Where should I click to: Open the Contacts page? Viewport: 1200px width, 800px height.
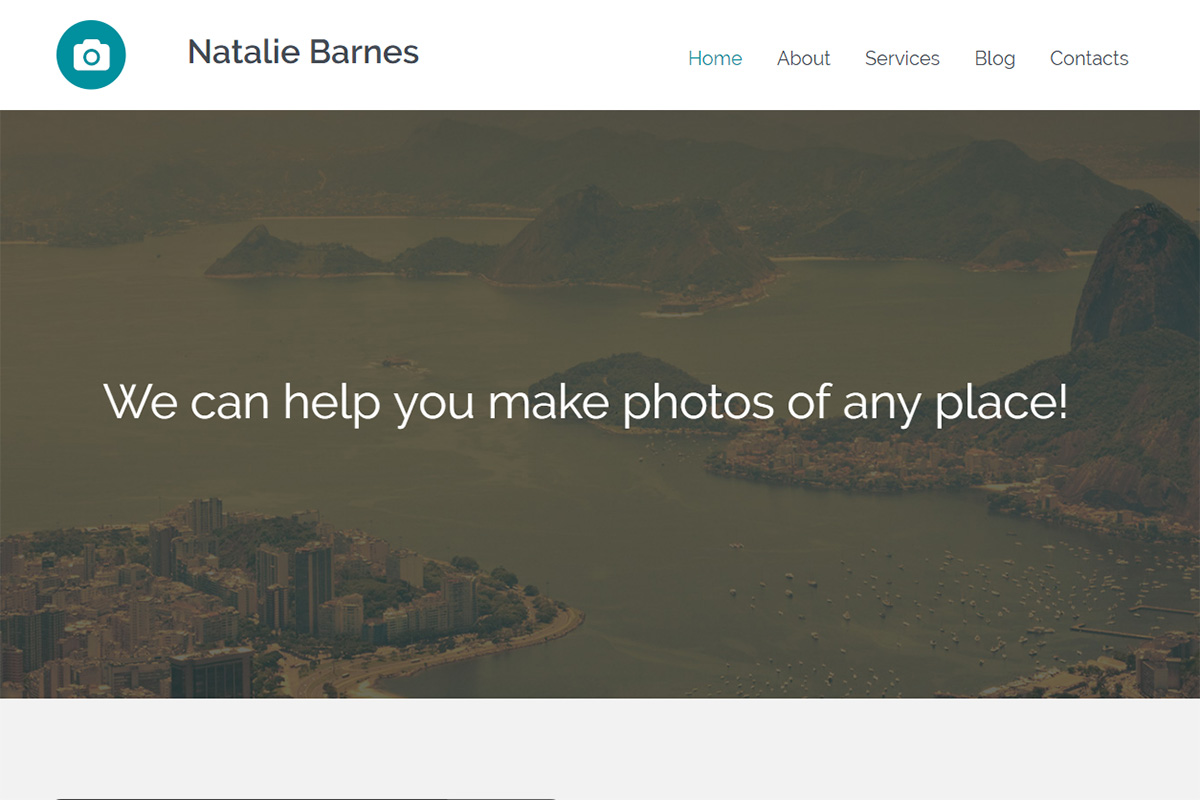coord(1089,58)
